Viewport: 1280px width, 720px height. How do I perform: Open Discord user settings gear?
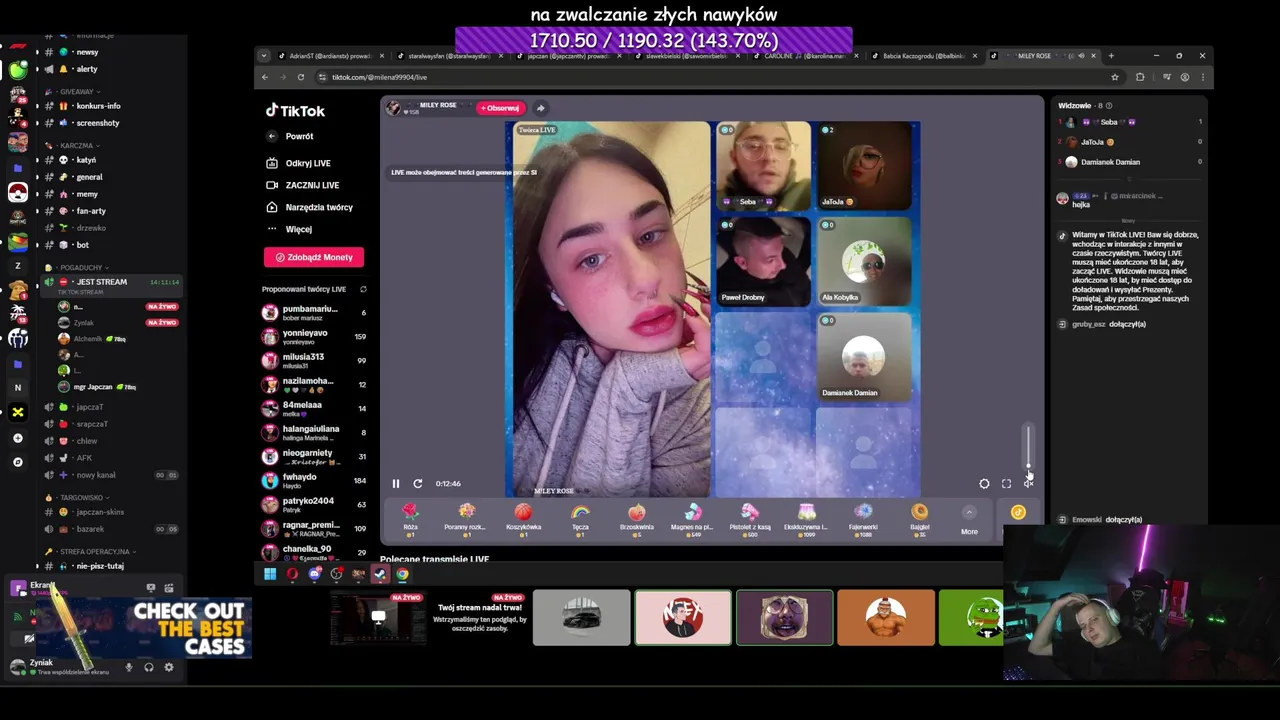(169, 667)
